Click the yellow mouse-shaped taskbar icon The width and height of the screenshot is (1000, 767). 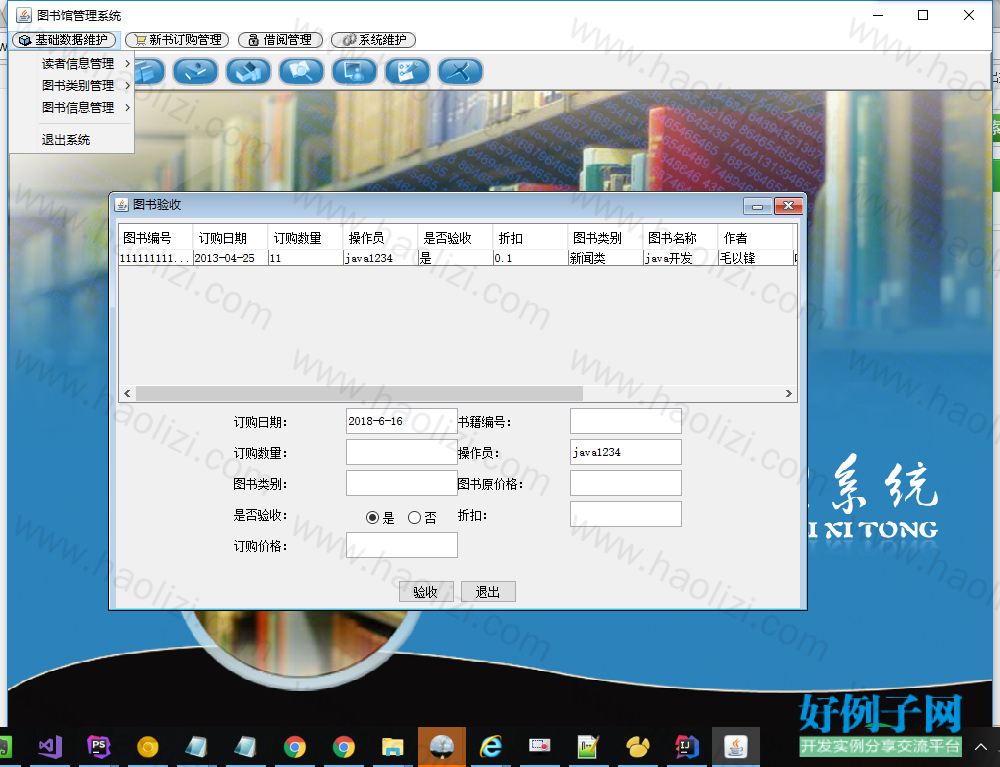click(638, 746)
